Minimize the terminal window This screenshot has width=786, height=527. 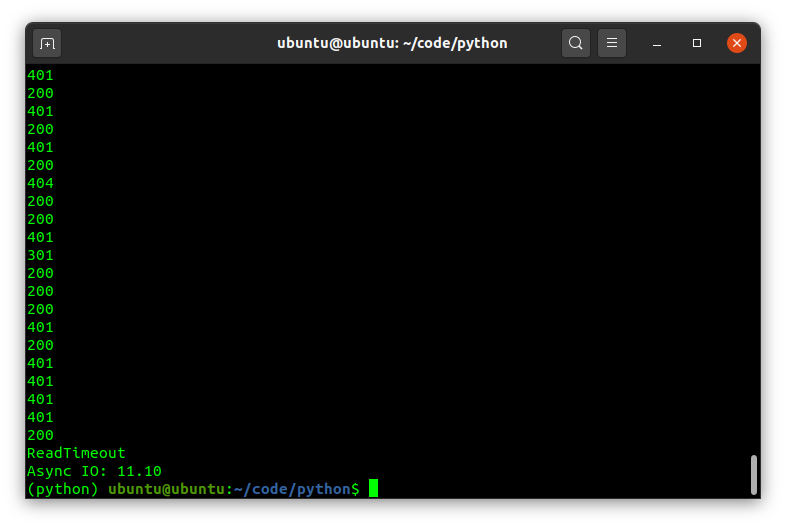click(657, 43)
